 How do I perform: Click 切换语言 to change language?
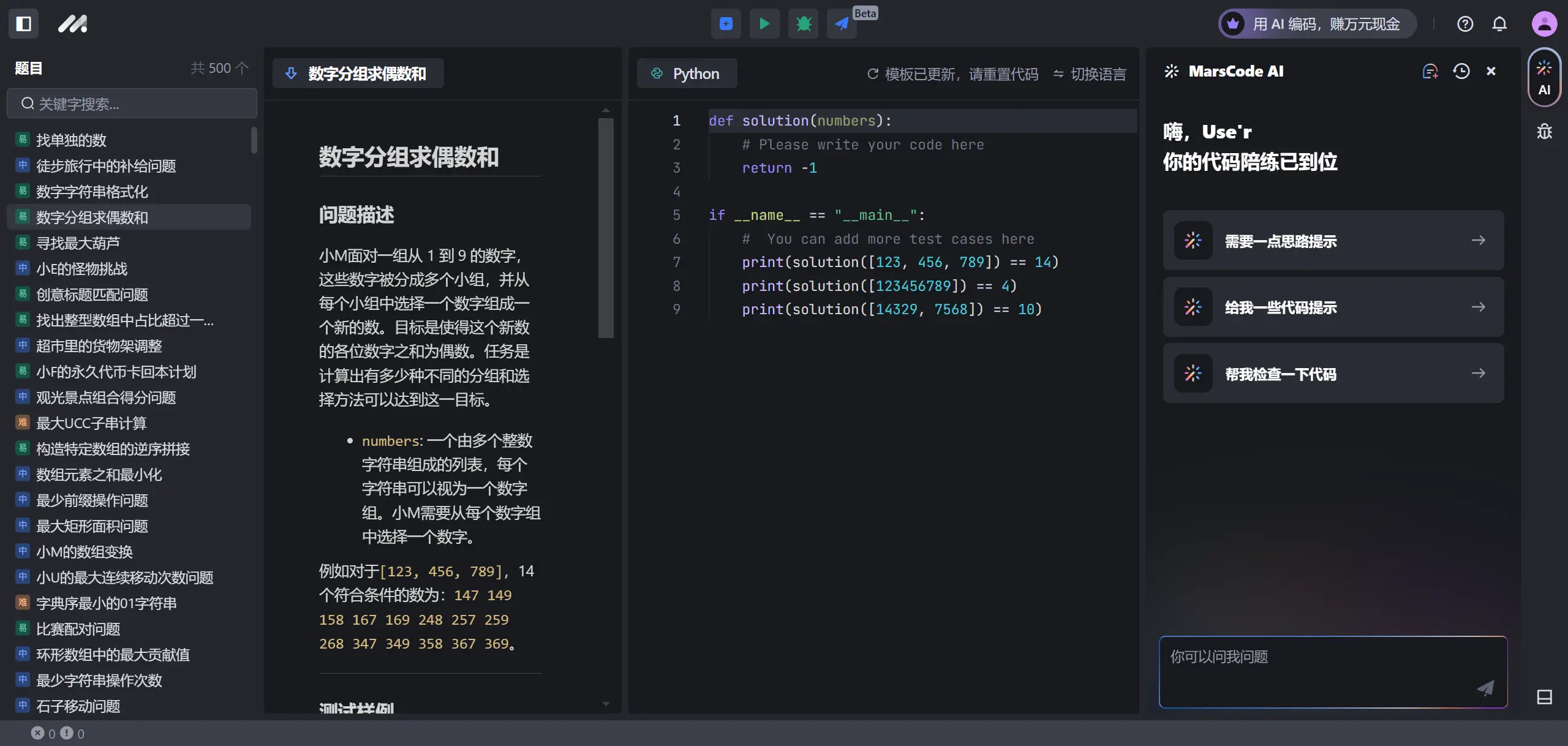[x=1098, y=74]
